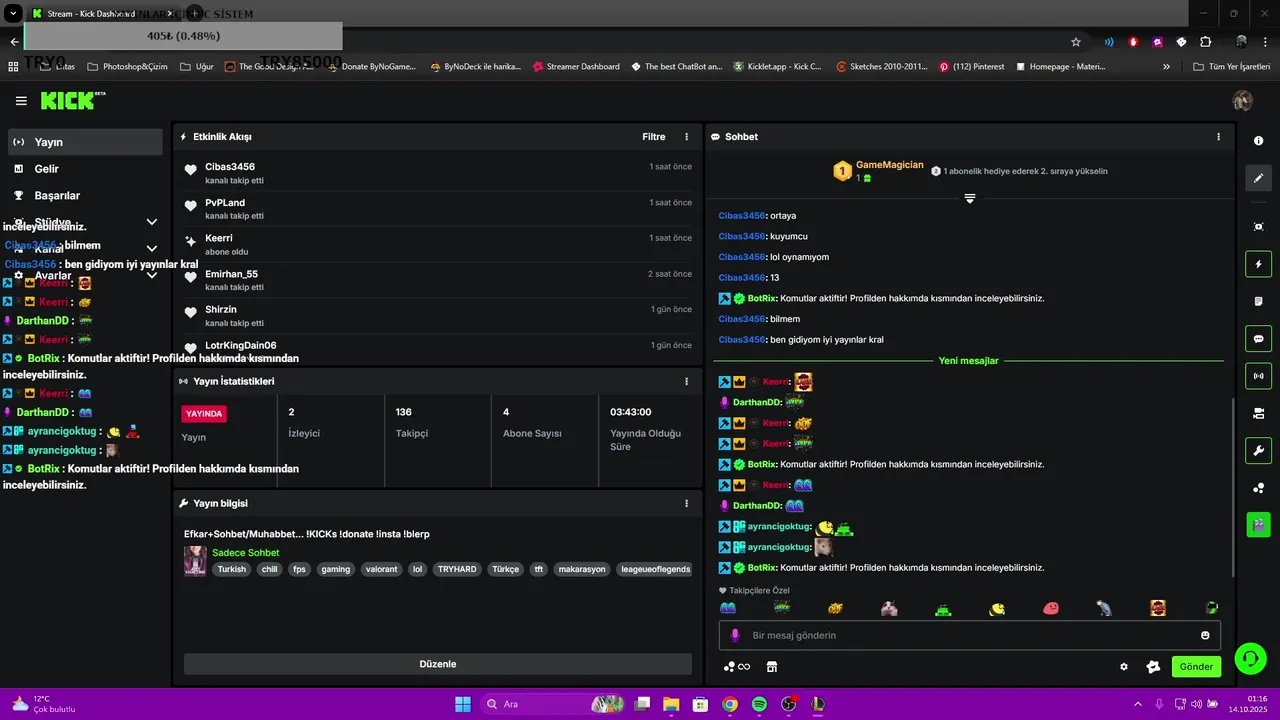
Task: Click the green Gönder send button
Action: [1196, 667]
